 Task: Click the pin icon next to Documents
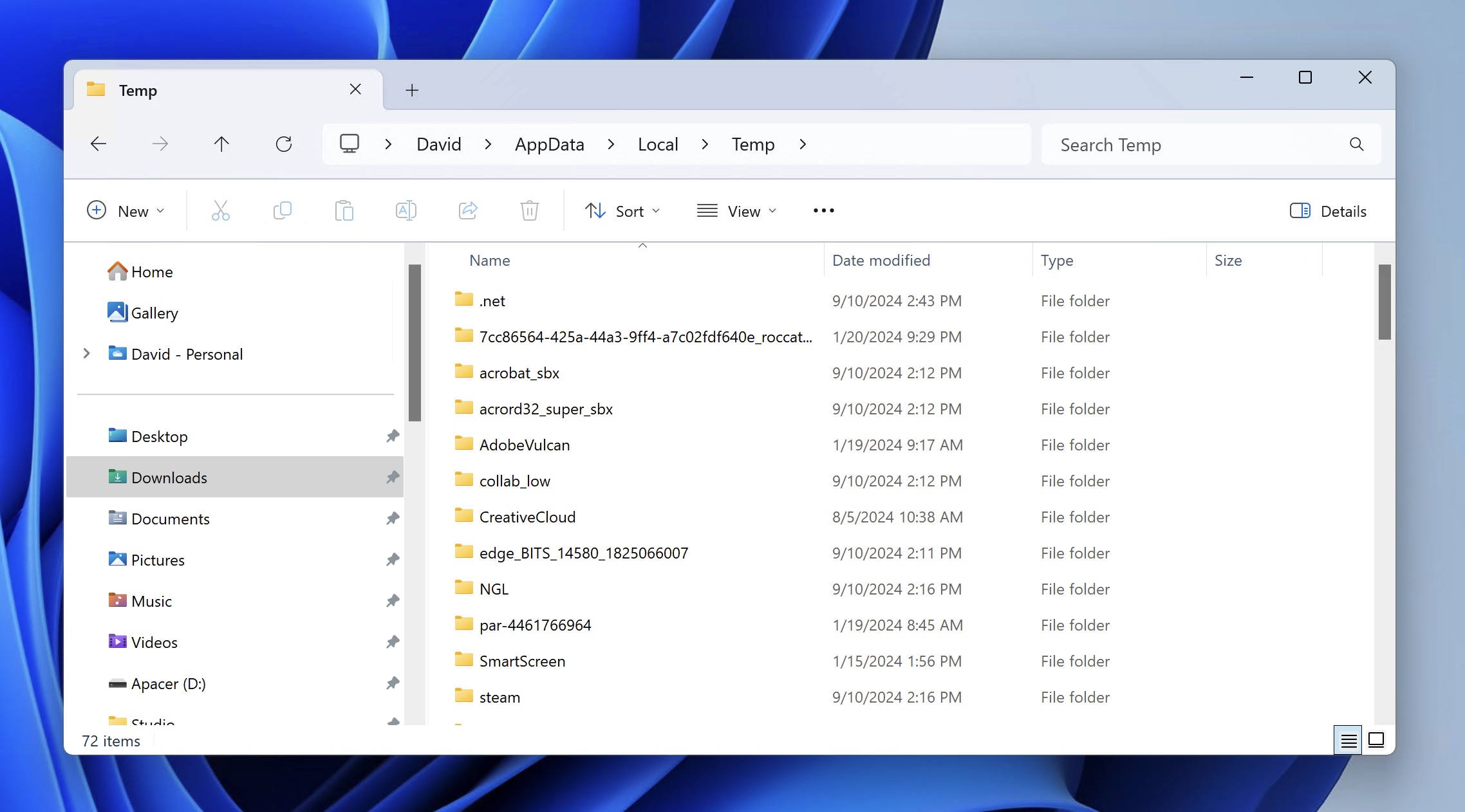click(x=393, y=519)
